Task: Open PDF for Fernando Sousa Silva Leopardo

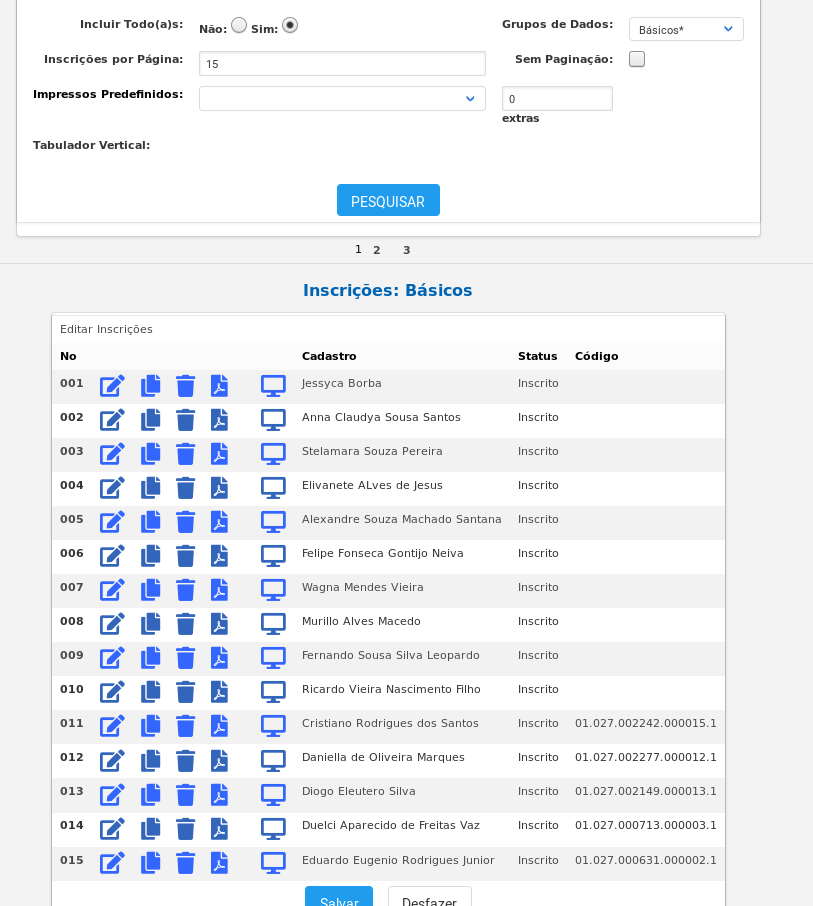Action: pos(219,658)
